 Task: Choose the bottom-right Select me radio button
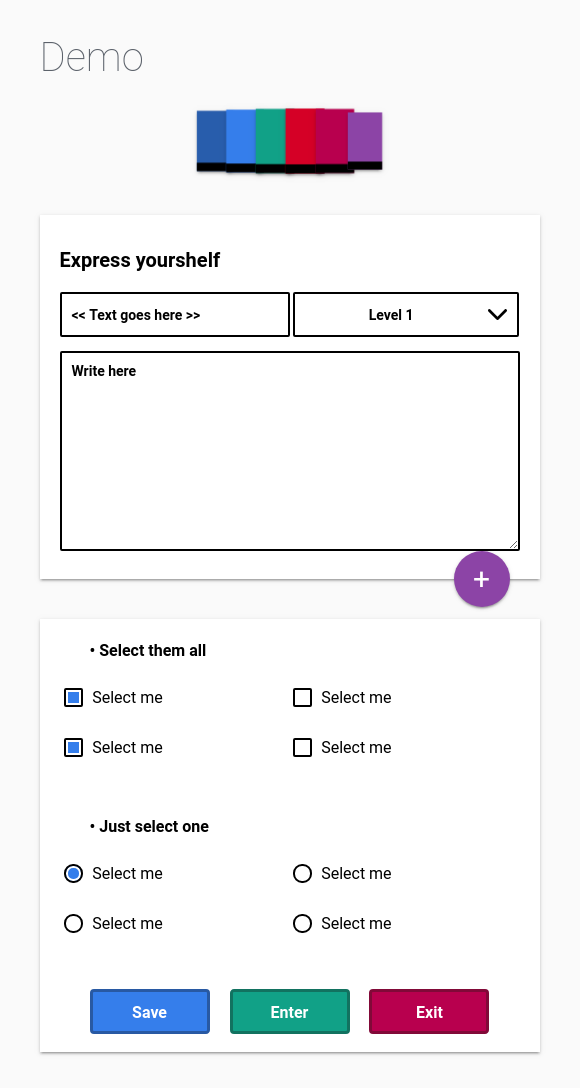[x=302, y=924]
